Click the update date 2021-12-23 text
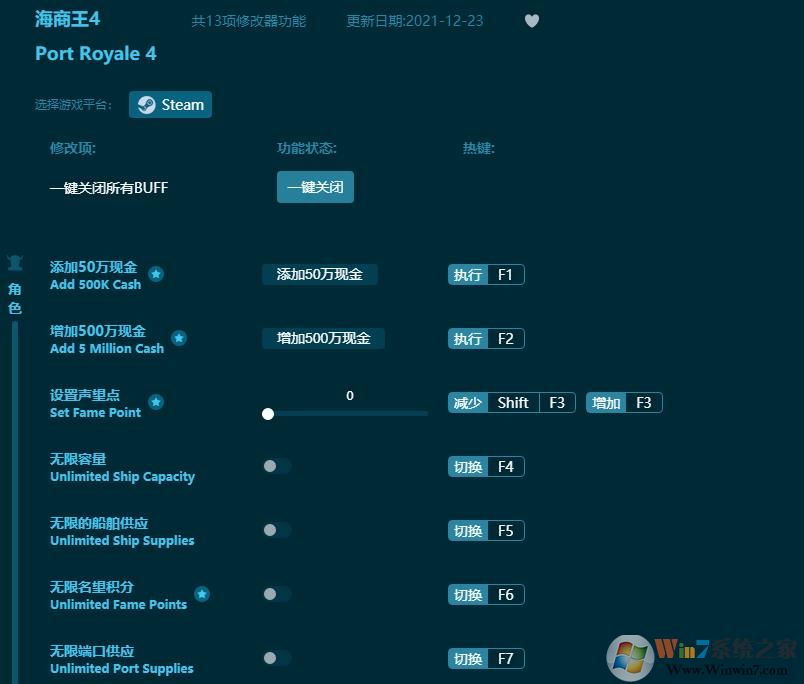This screenshot has width=804, height=684. pos(414,21)
